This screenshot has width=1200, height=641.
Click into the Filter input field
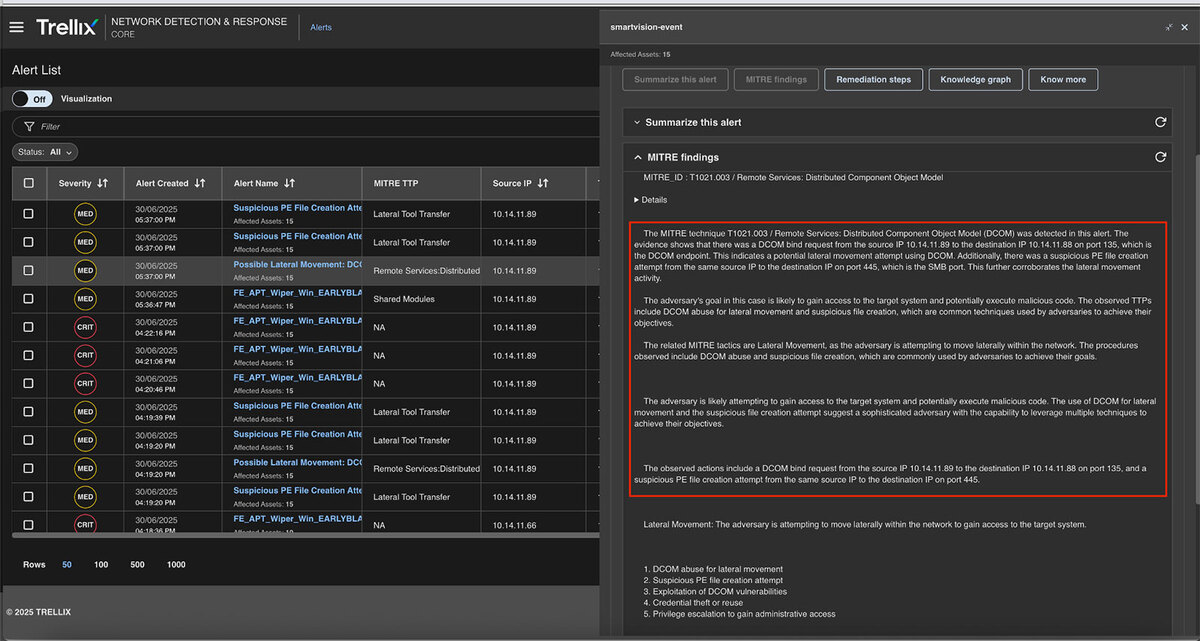(304, 127)
